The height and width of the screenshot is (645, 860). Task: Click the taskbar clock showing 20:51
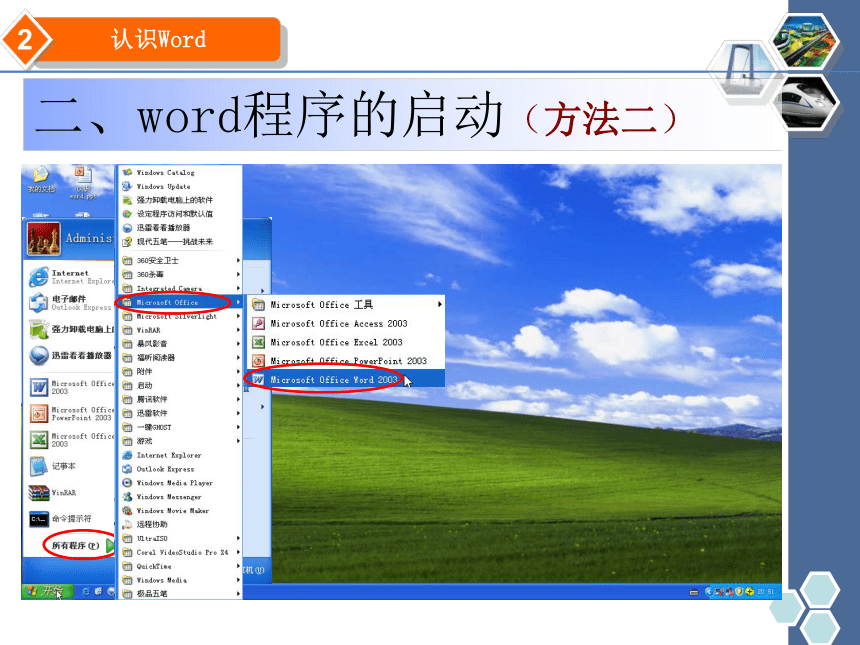[766, 592]
